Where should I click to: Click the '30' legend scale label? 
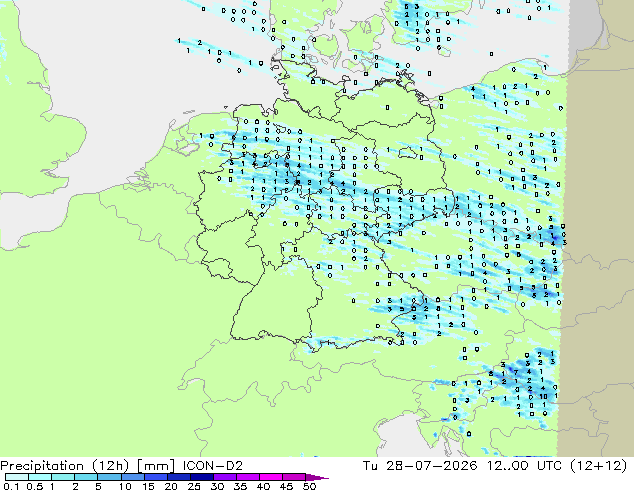click(x=217, y=486)
